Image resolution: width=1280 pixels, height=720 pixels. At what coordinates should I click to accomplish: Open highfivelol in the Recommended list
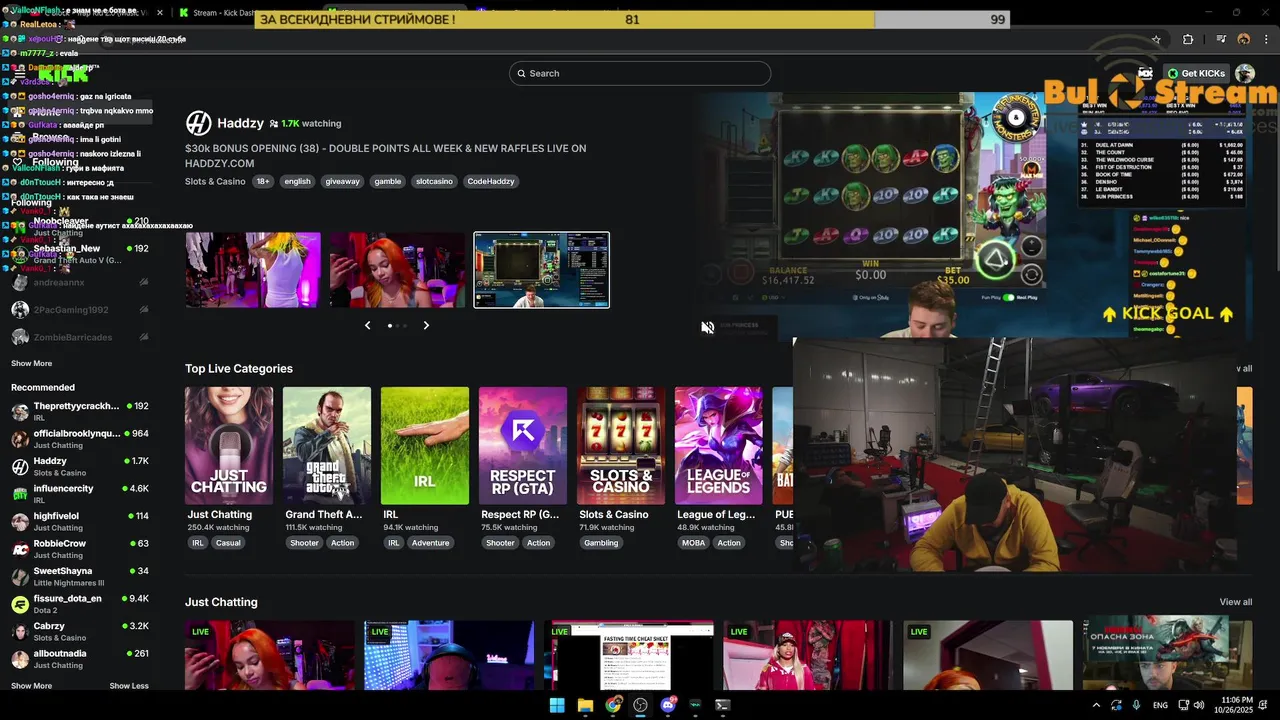click(80, 521)
